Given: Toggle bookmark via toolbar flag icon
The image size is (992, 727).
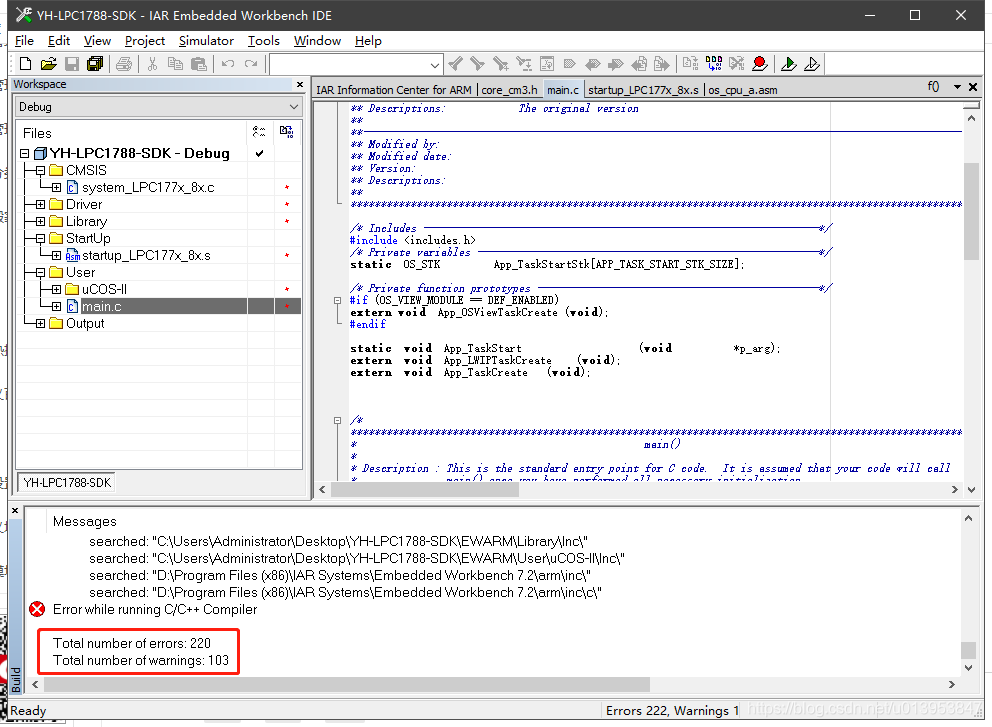Looking at the screenshot, I should [570, 64].
